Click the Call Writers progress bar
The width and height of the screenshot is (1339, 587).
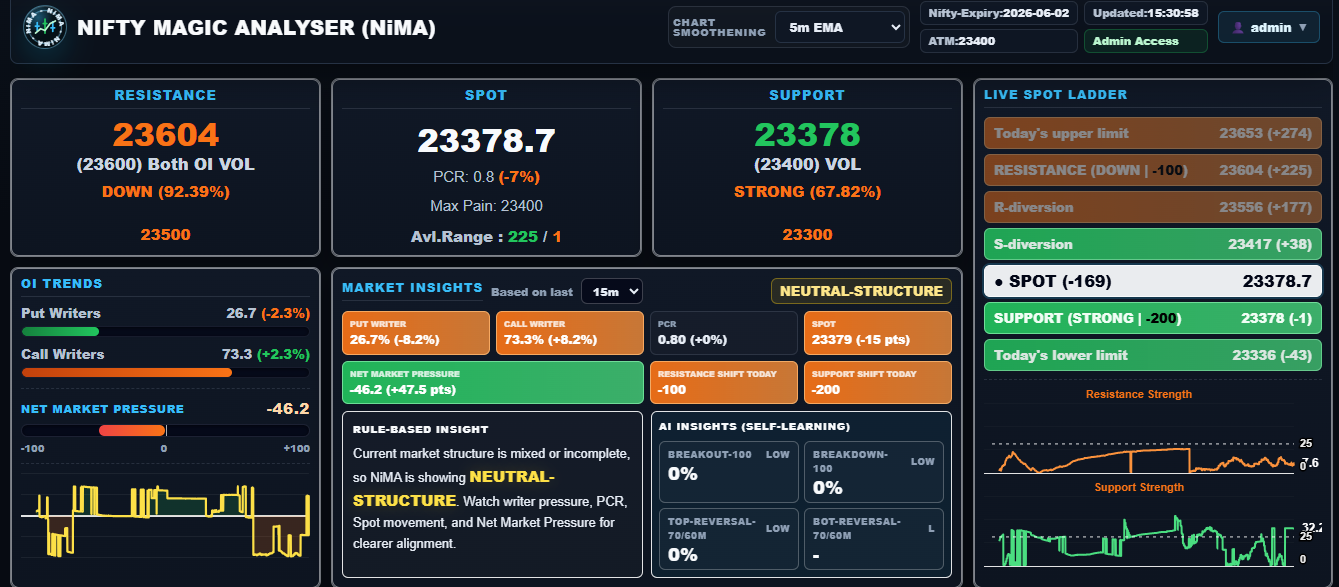(165, 372)
